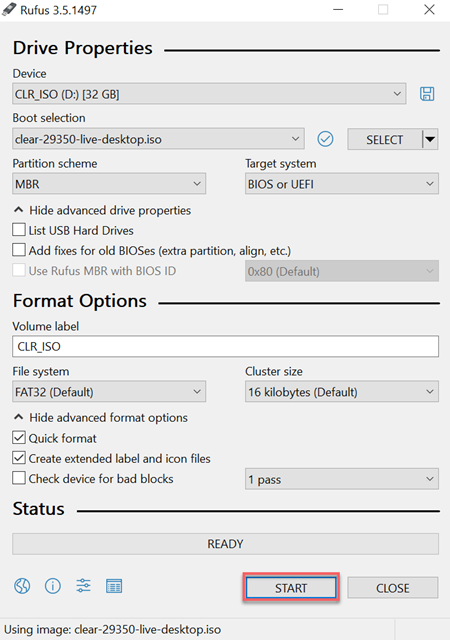Collapse Hide advanced format options

[x=100, y=418]
